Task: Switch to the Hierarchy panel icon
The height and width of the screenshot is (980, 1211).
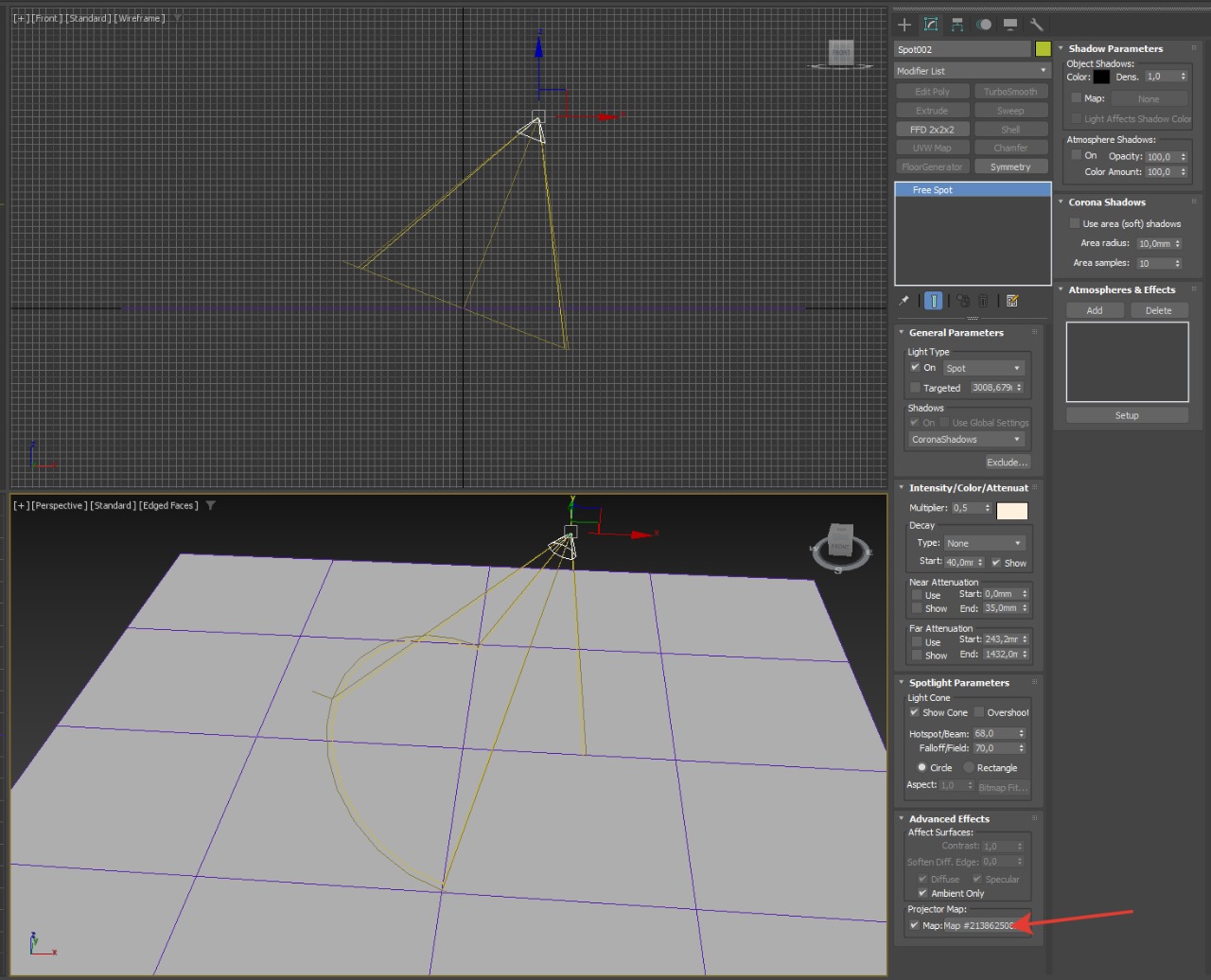Action: [957, 25]
